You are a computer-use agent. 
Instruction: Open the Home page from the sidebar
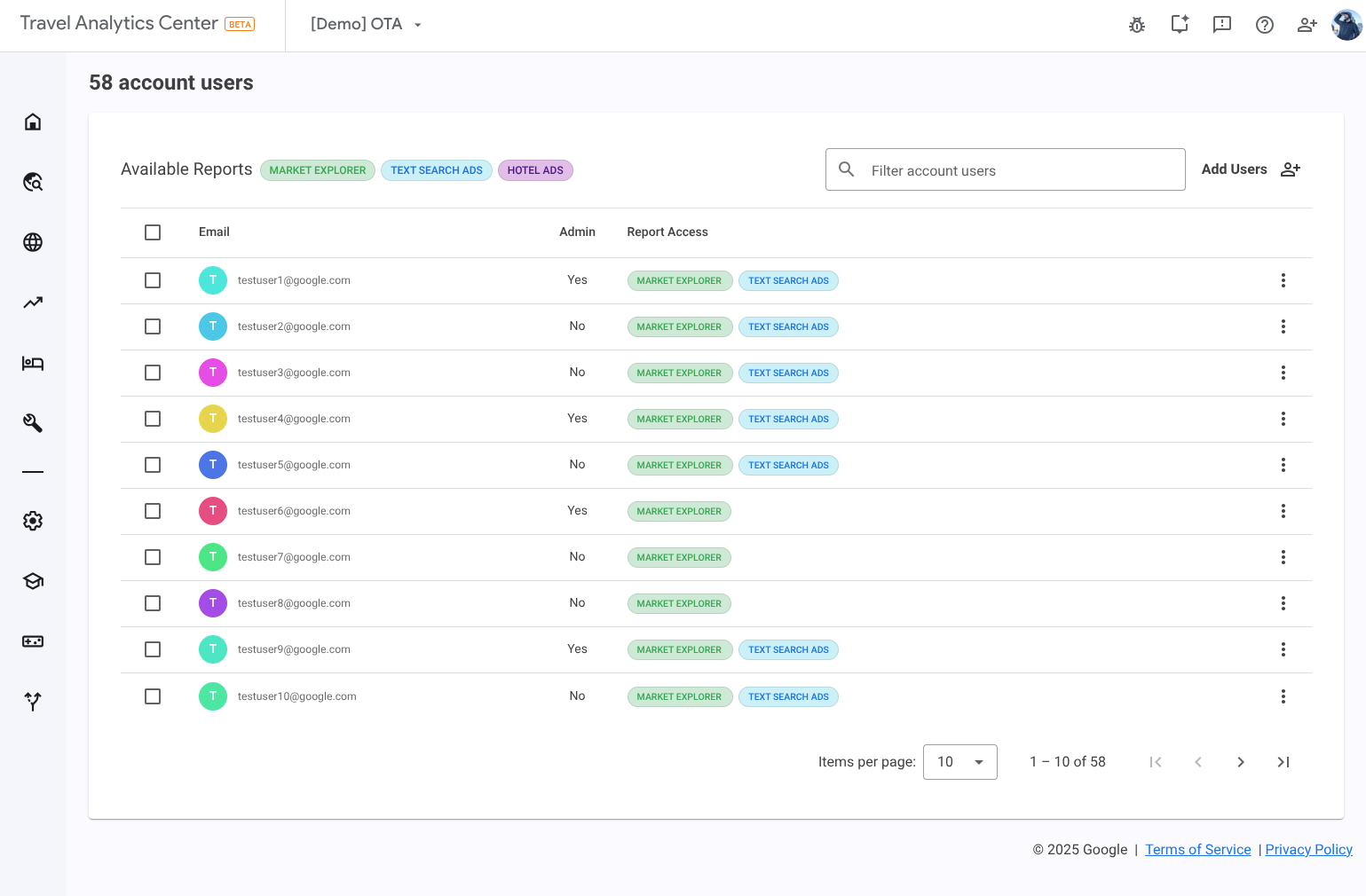(33, 122)
